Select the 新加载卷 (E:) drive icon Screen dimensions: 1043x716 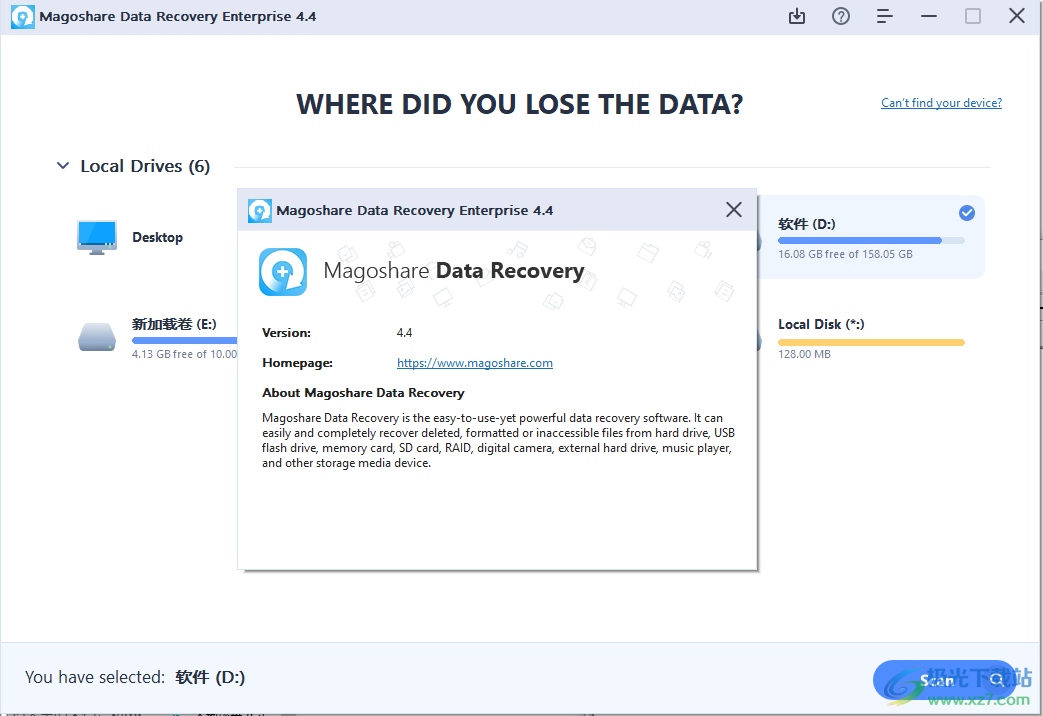click(97, 337)
